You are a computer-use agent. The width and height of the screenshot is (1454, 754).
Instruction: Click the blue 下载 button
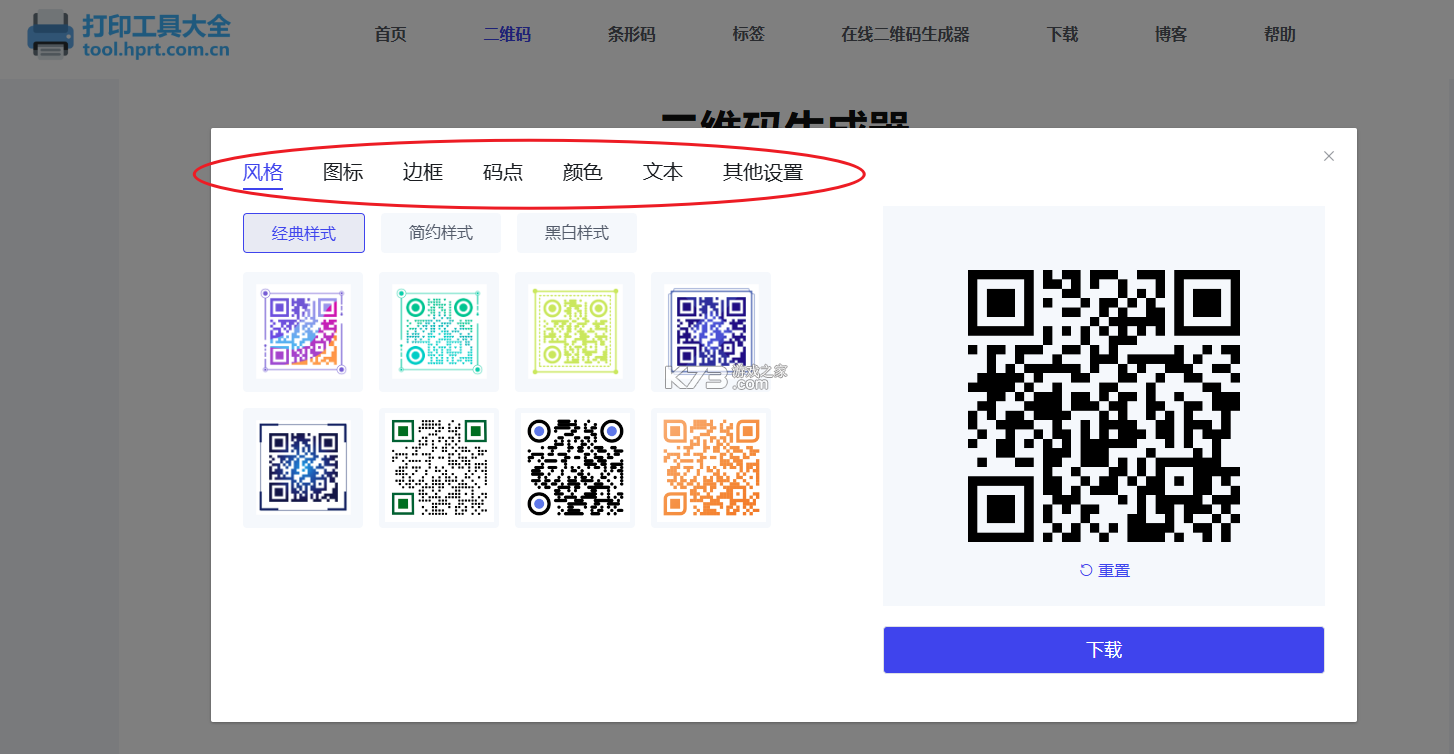coord(1104,650)
